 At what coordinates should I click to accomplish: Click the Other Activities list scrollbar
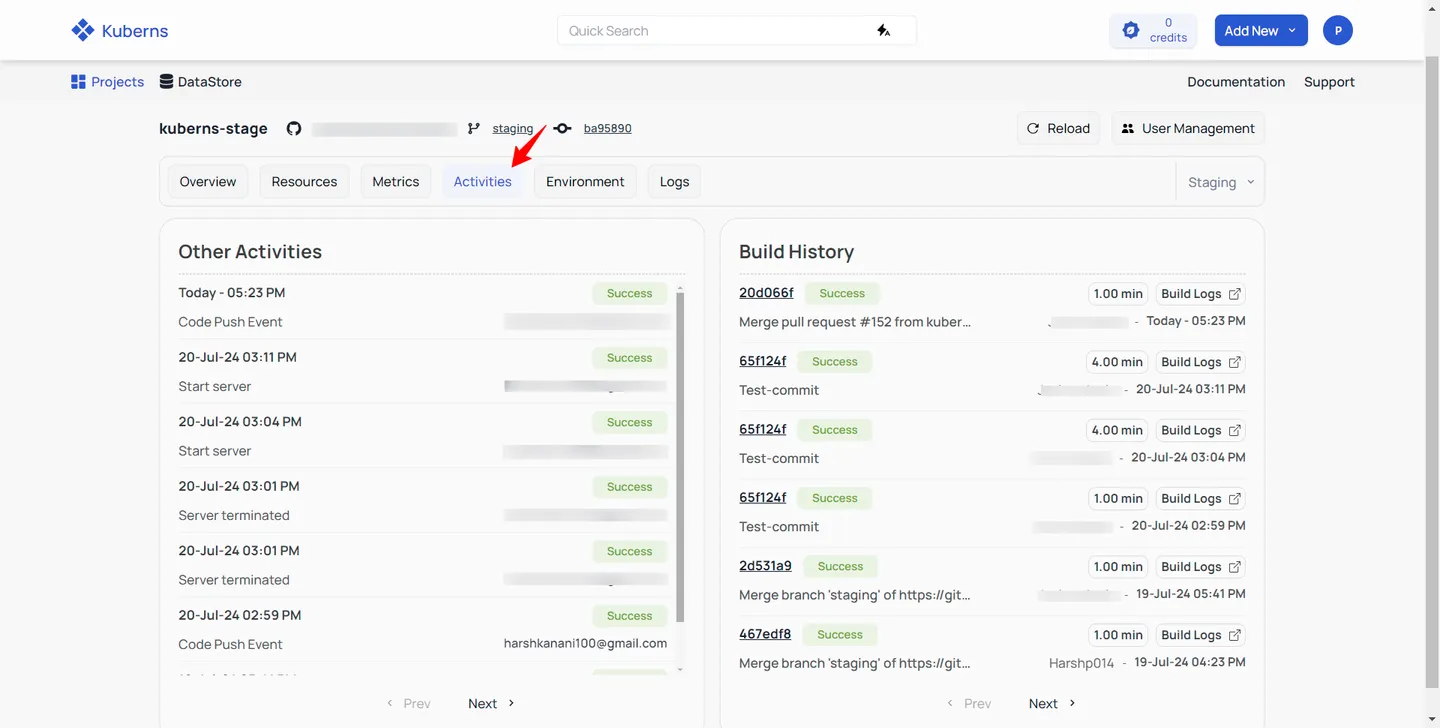point(681,457)
